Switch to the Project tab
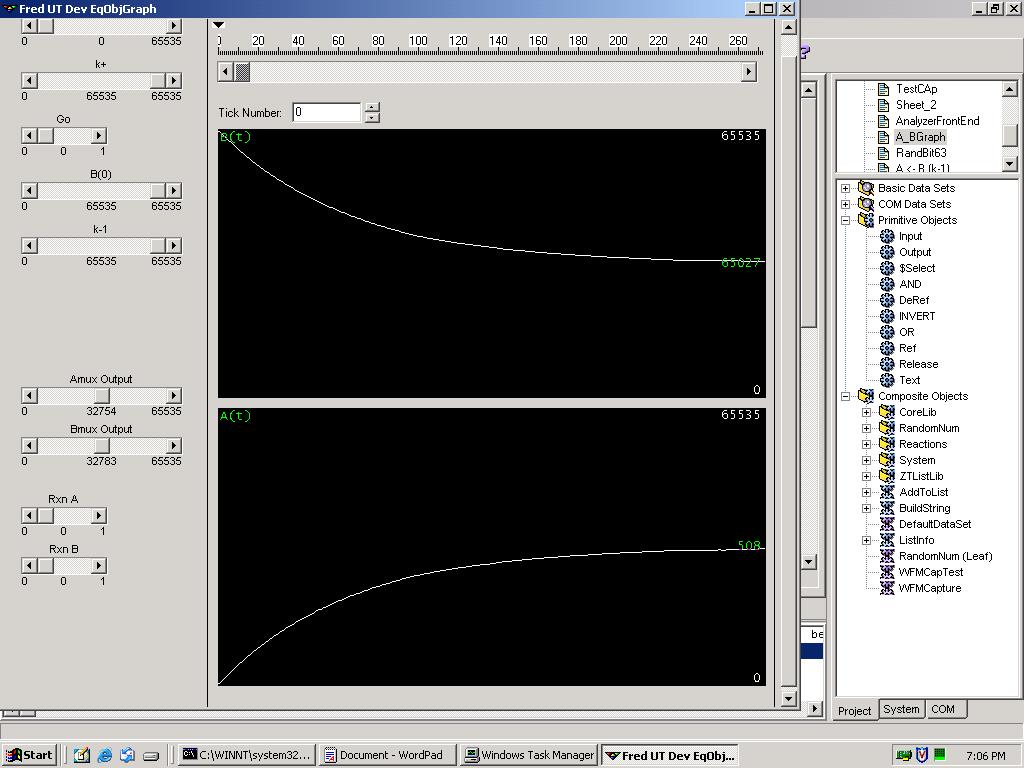This screenshot has width=1024, height=768. tap(855, 711)
